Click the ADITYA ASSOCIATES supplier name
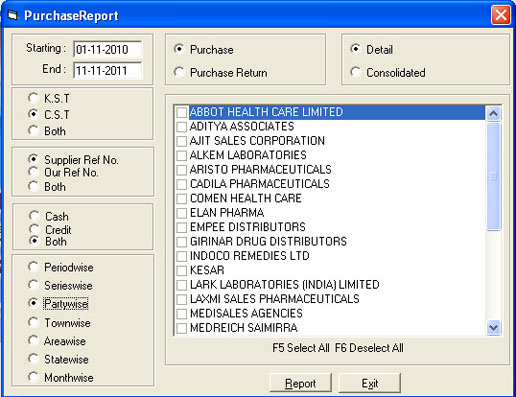Screen dimensions: 516x397 coord(242,126)
